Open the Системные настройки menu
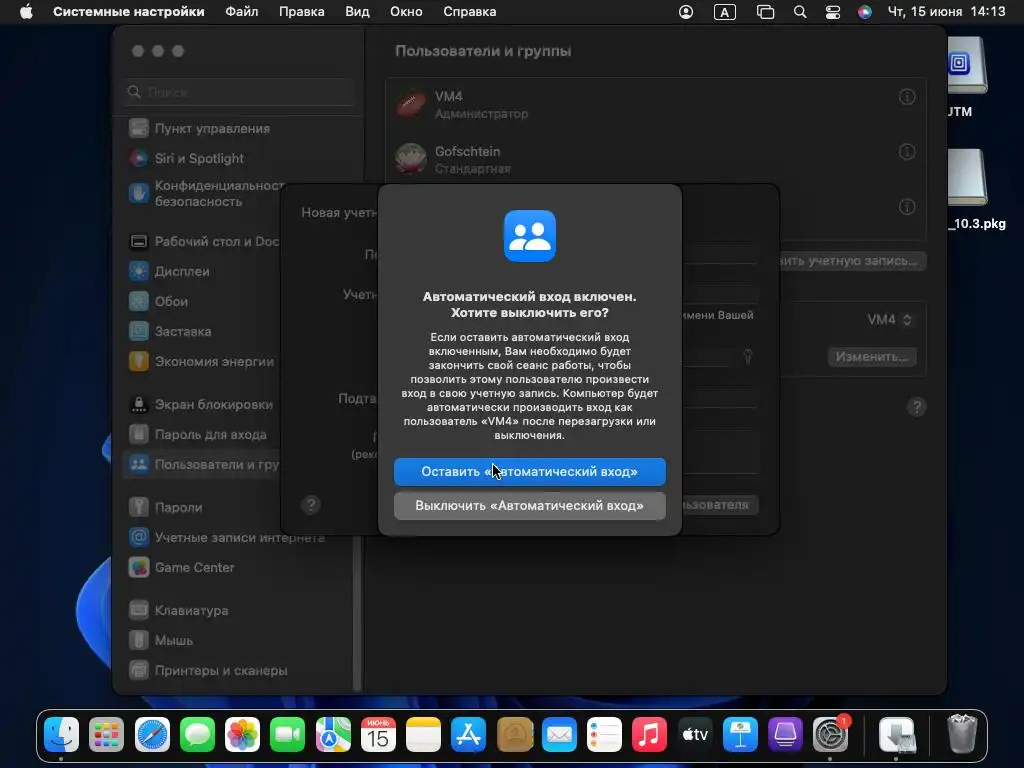Screen dimensions: 1024x768 (129, 12)
